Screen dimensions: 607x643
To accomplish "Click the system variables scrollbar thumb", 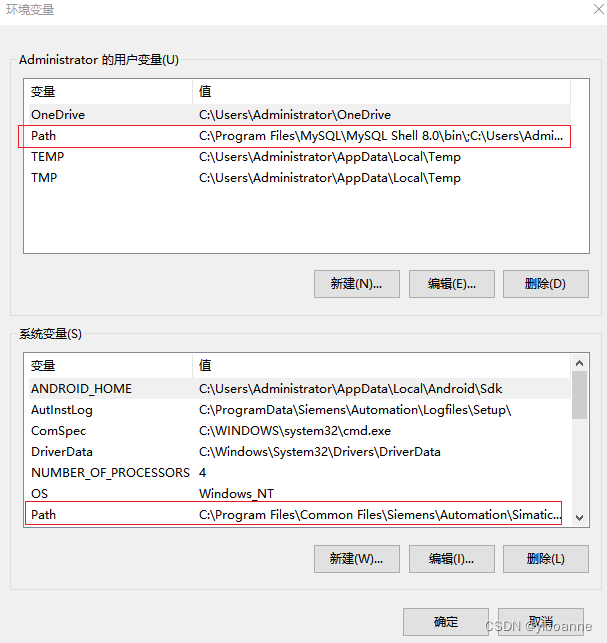I will coord(580,395).
